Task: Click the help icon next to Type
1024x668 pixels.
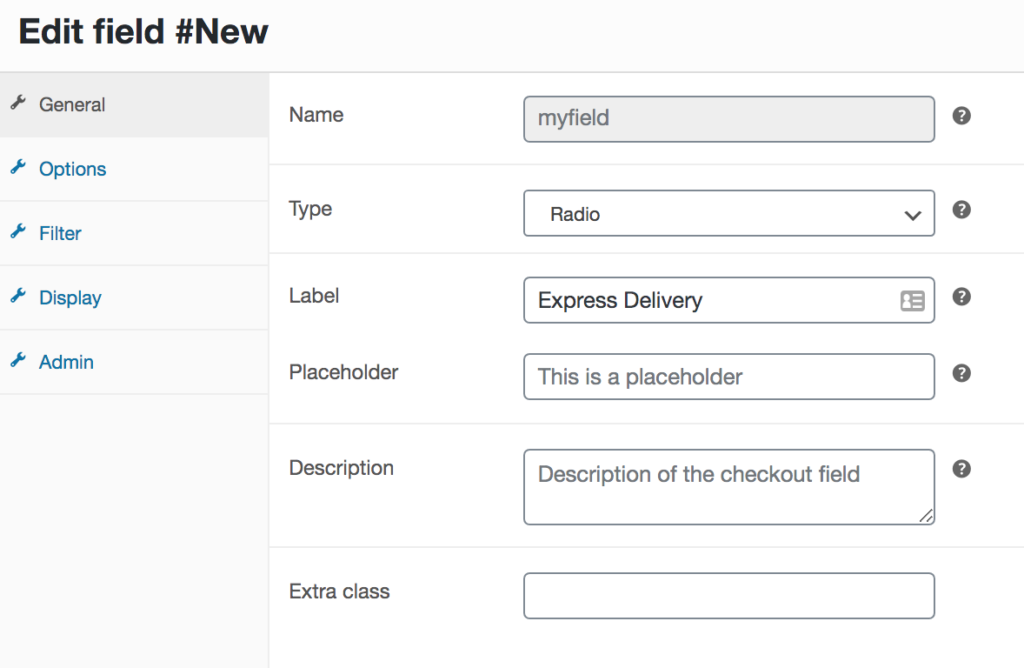Action: pos(961,210)
